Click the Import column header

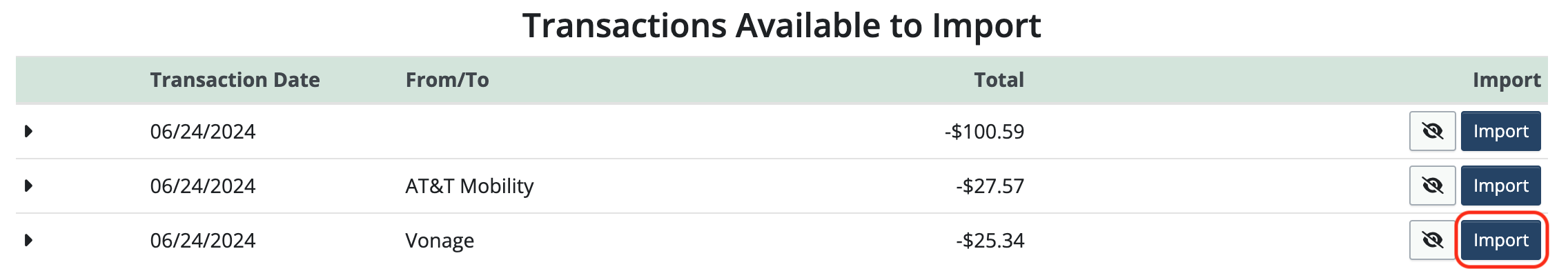pyautogui.click(x=1506, y=80)
